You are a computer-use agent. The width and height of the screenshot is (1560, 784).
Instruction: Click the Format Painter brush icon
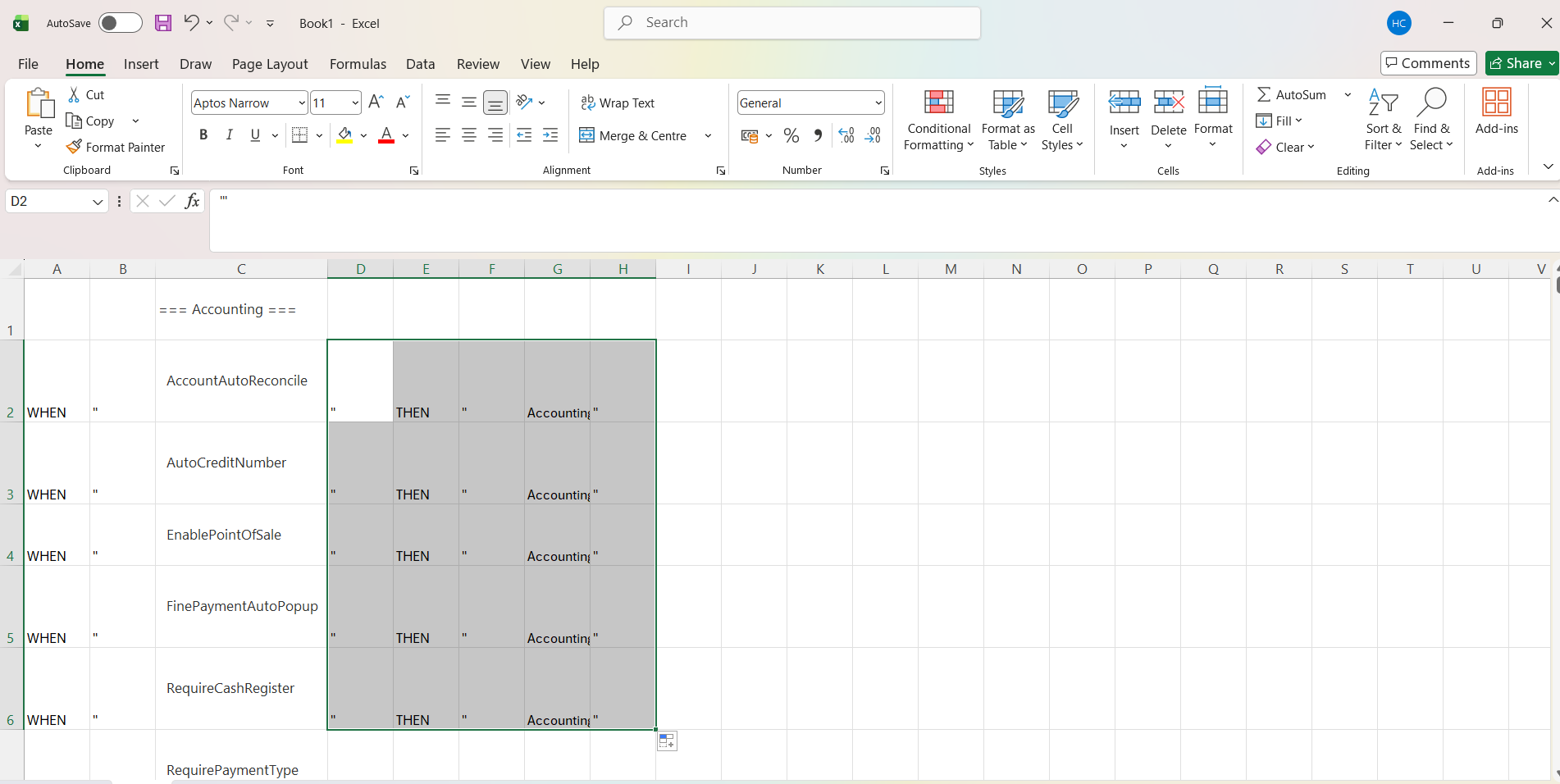coord(74,147)
